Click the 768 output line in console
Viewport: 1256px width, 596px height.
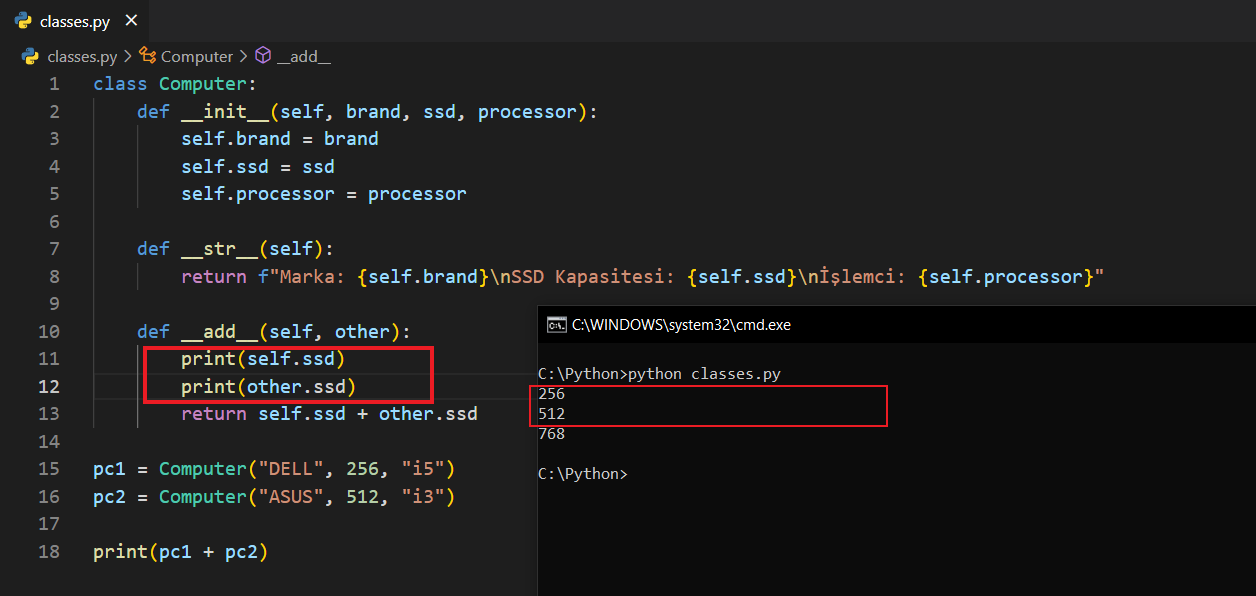point(551,434)
